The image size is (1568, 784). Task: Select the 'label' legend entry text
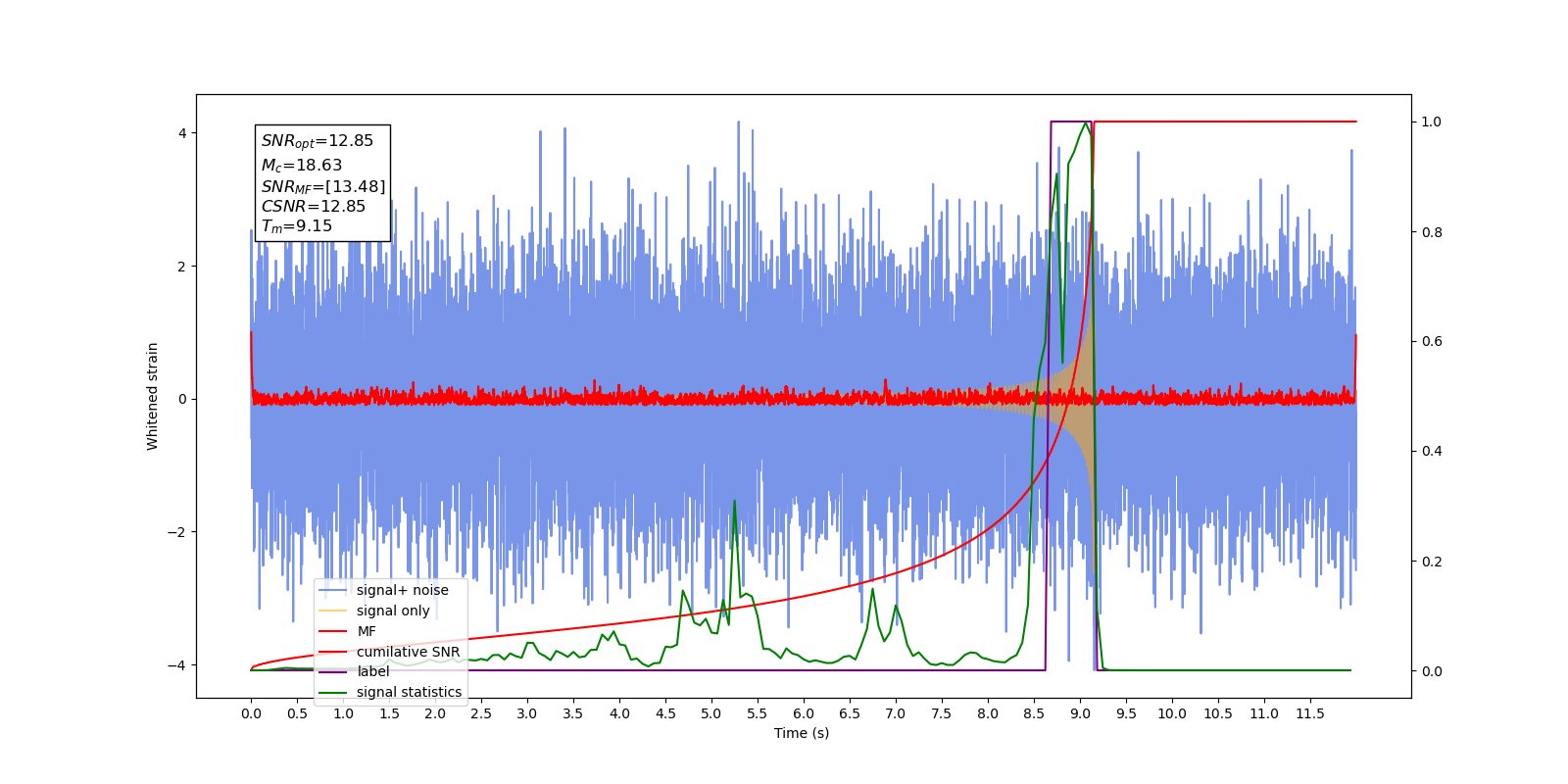click(x=373, y=671)
